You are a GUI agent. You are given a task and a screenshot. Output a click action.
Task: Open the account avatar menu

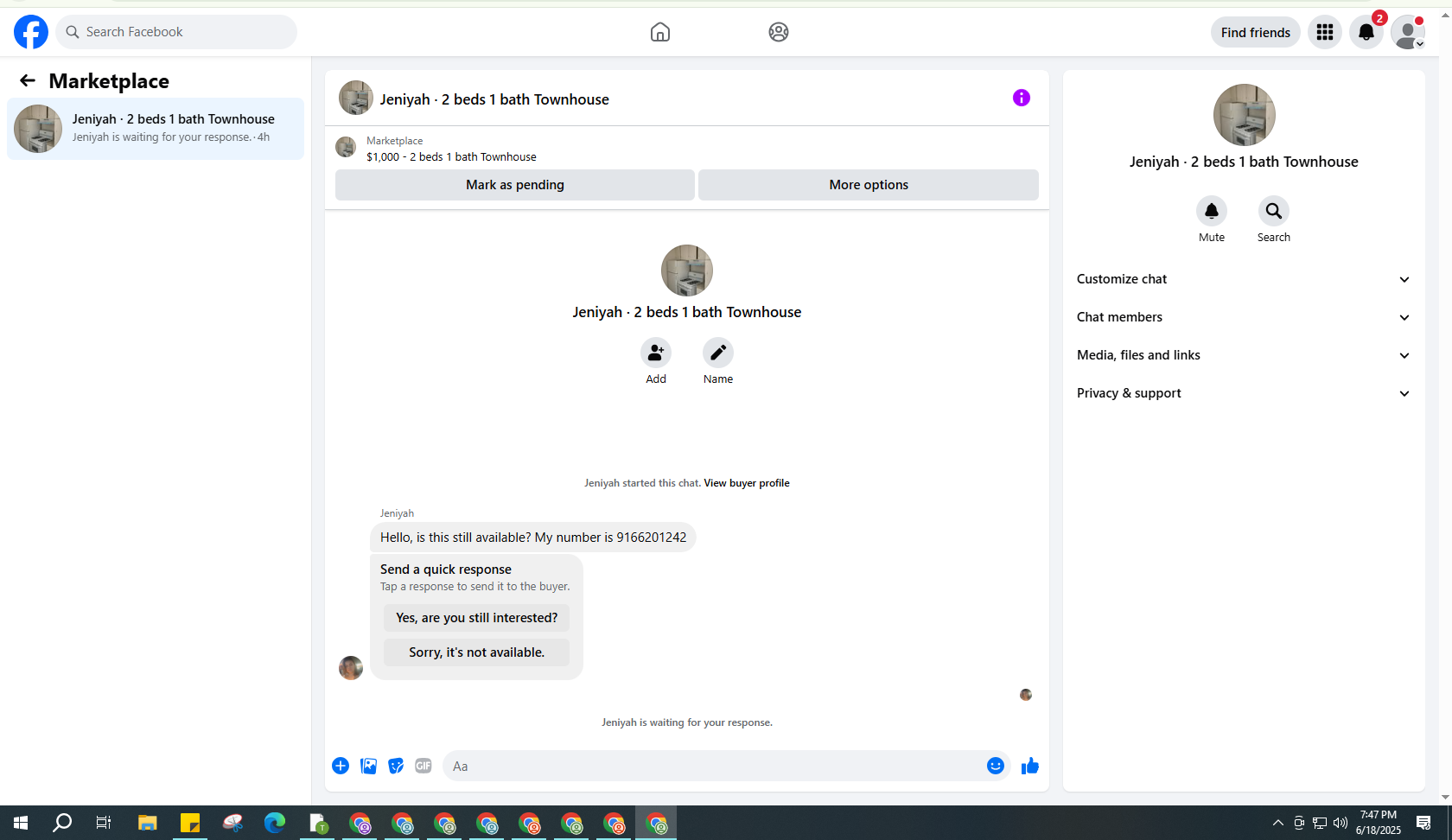(x=1408, y=32)
